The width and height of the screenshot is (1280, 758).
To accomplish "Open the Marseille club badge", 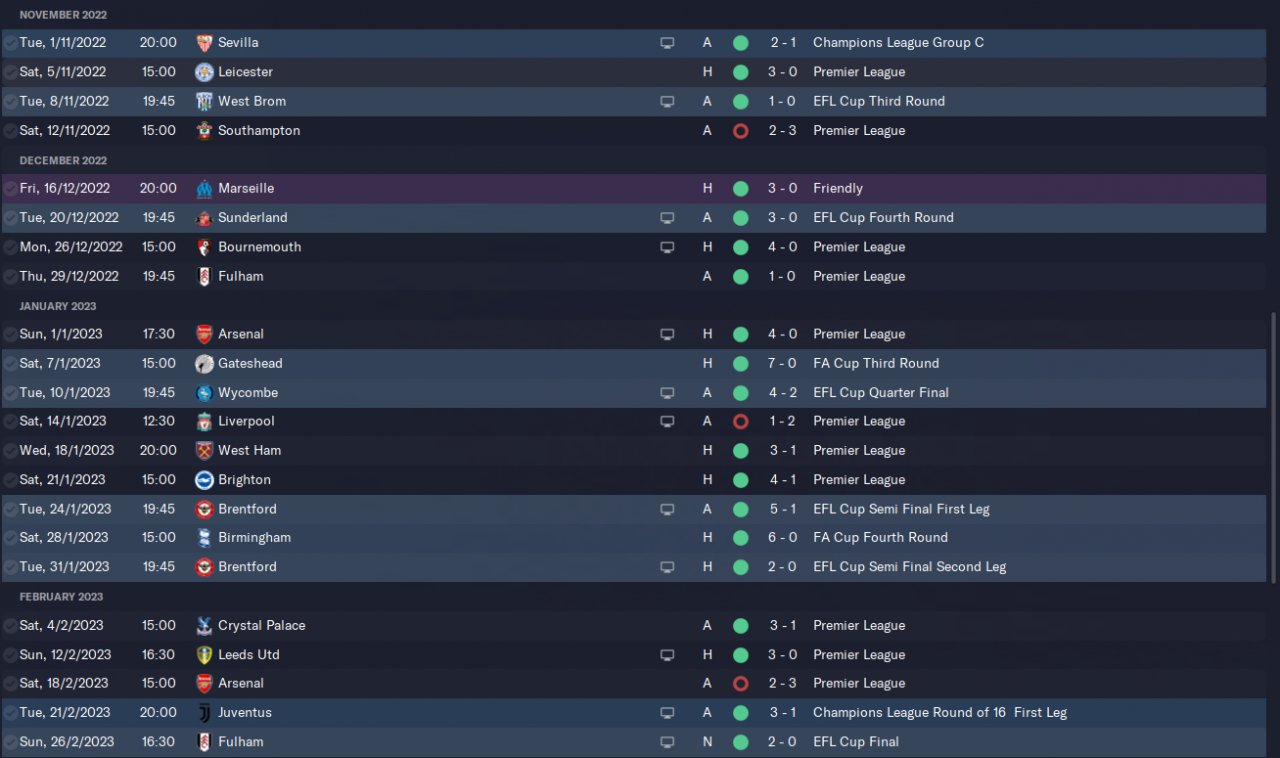I will pyautogui.click(x=204, y=189).
